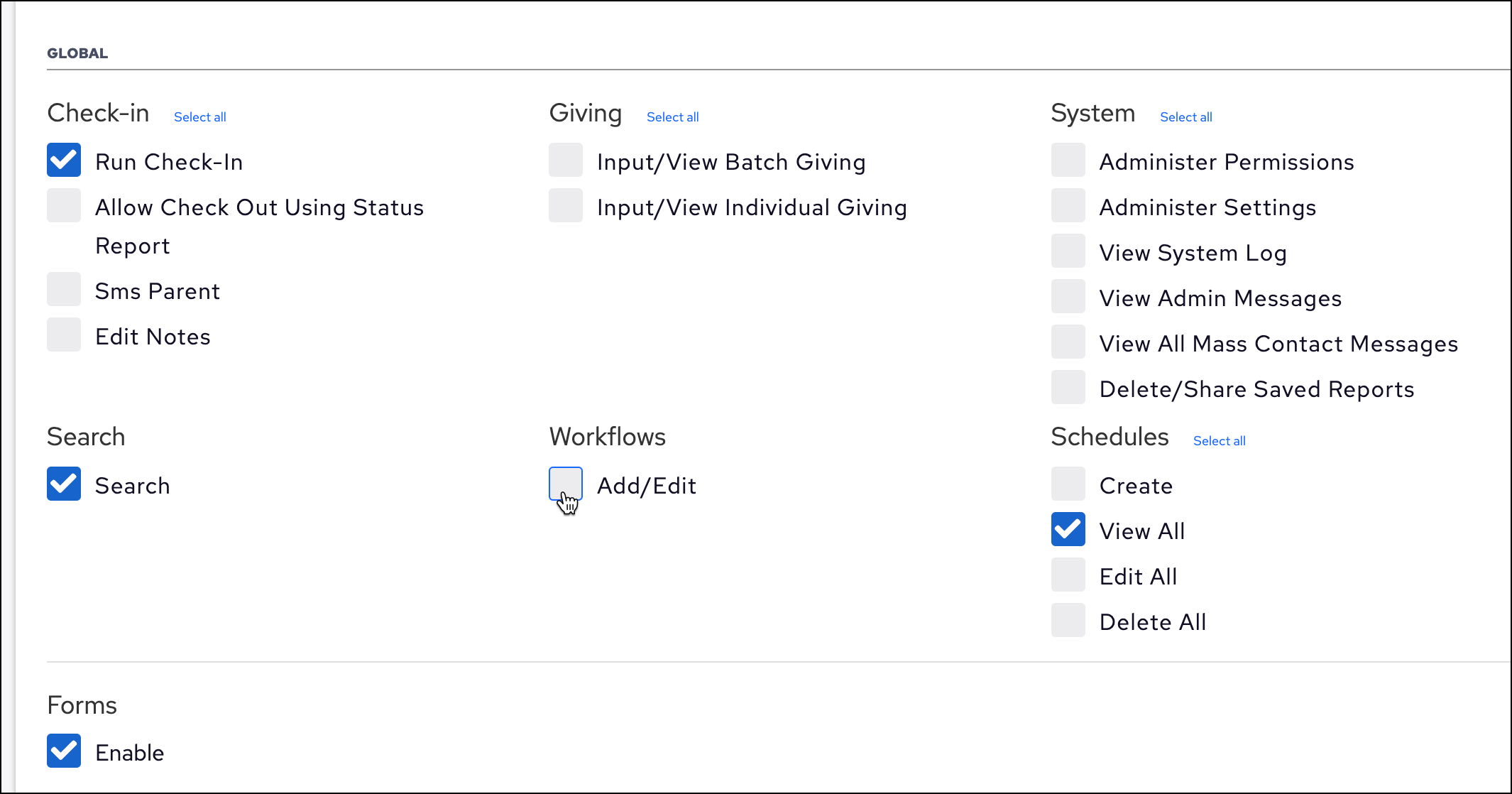1512x794 pixels.
Task: Uncheck Schedules View All
Action: point(1068,530)
